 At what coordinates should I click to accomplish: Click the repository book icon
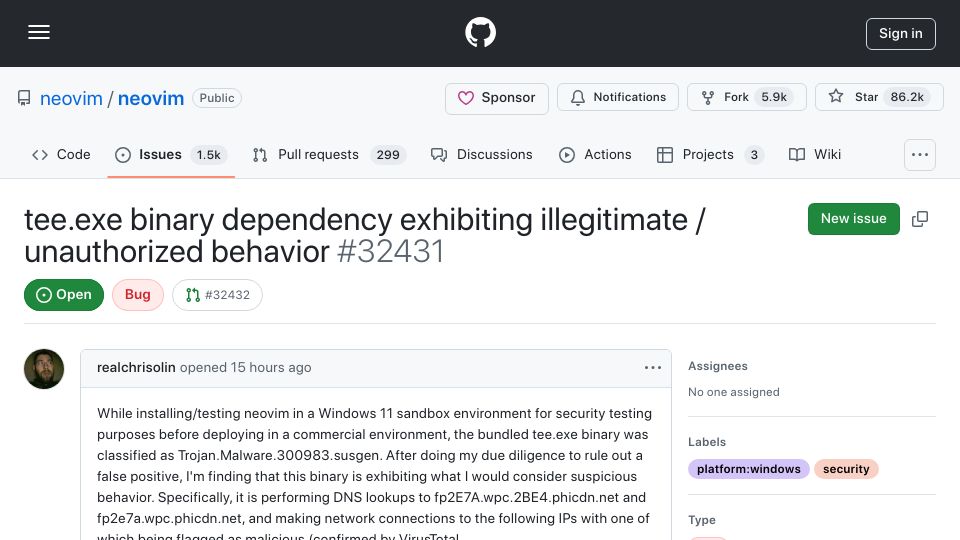click(x=24, y=98)
